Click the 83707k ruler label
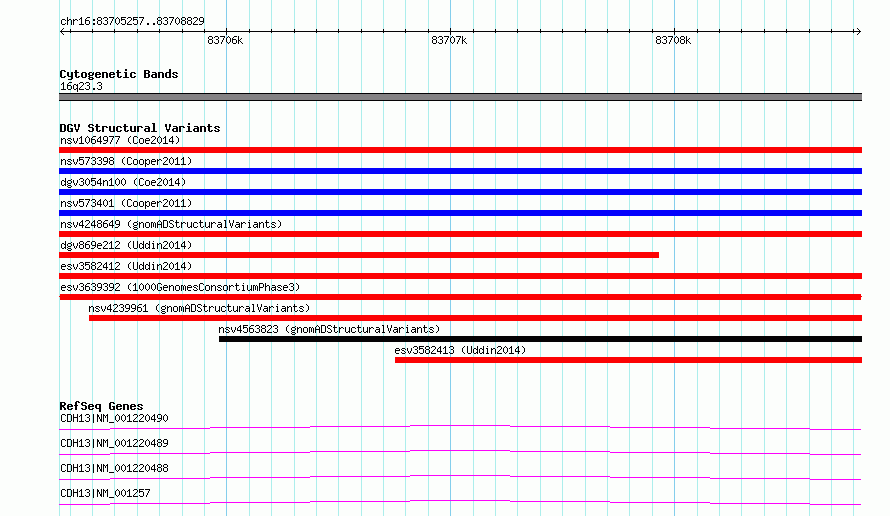 pos(449,40)
